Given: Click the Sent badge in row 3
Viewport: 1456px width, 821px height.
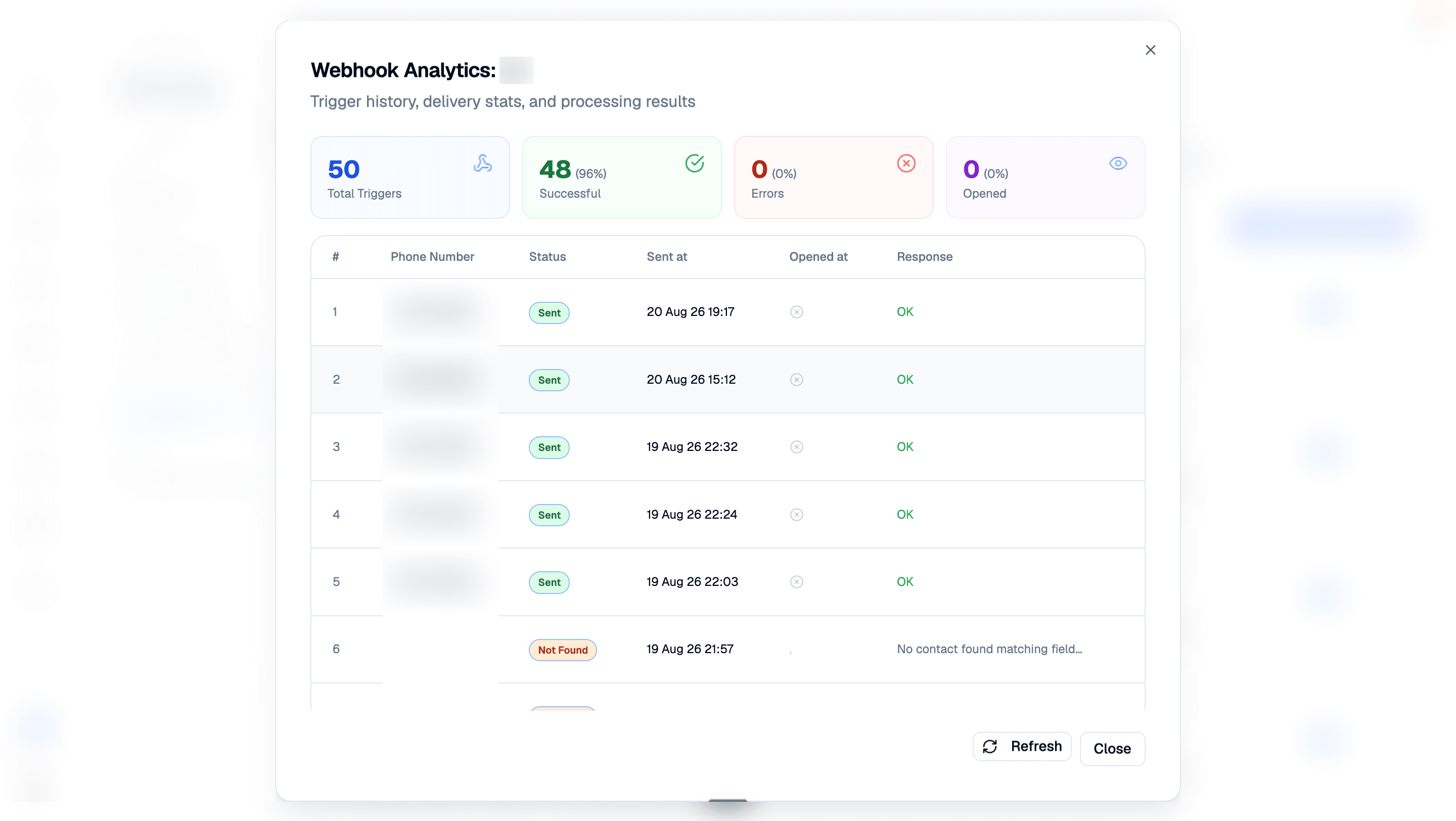Looking at the screenshot, I should click(x=549, y=447).
